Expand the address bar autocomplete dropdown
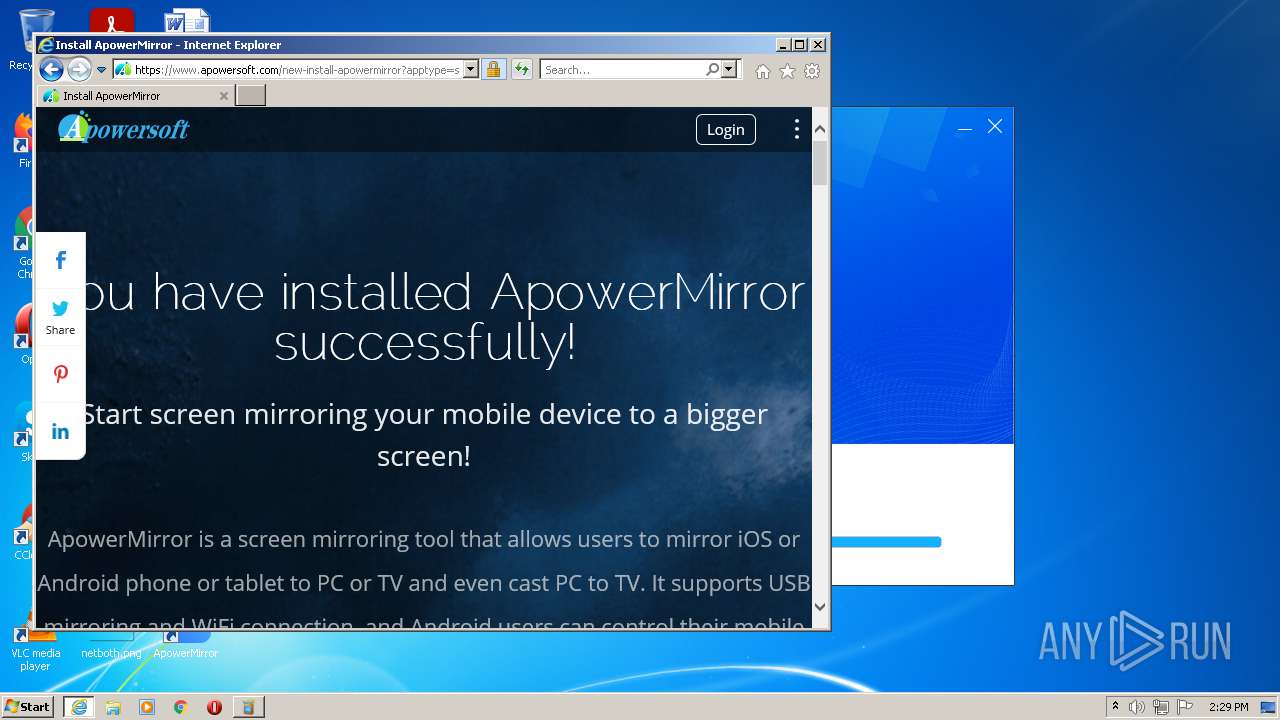Viewport: 1280px width, 720px height. point(471,70)
